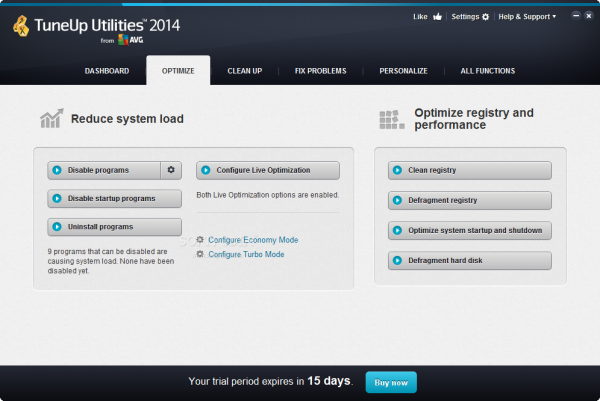The width and height of the screenshot is (600, 401).
Task: Click the AVG logo in header
Action: [x=130, y=40]
